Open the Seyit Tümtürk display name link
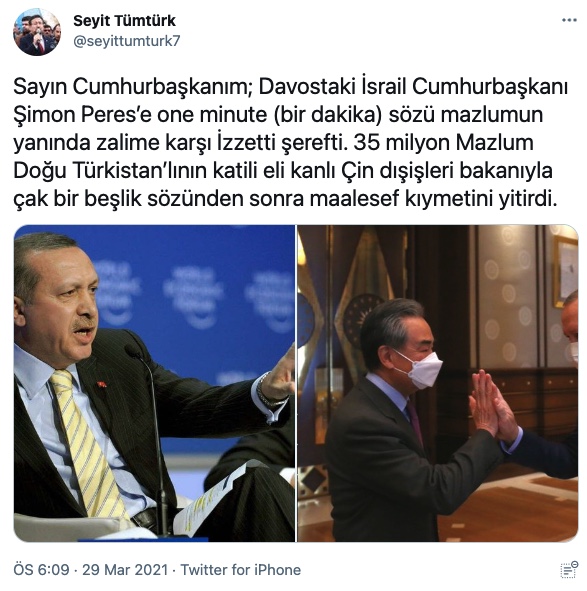 pyautogui.click(x=124, y=21)
